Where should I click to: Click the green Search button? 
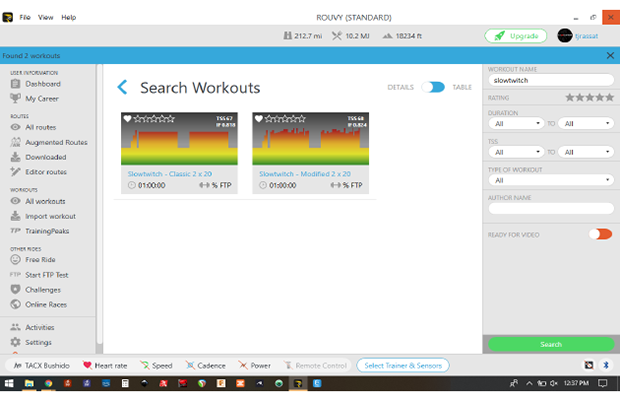(x=550, y=344)
